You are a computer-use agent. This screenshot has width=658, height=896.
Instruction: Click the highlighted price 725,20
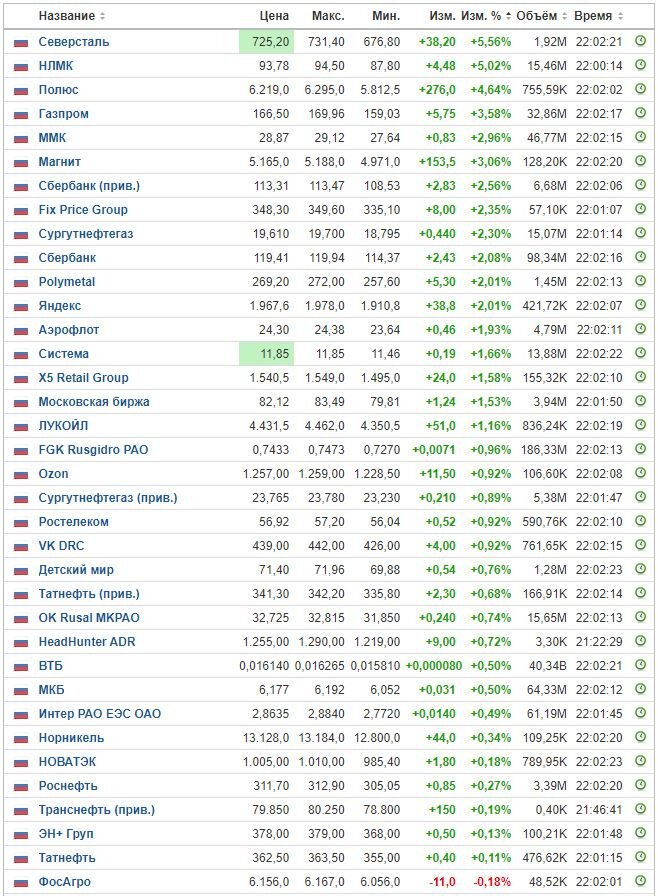pyautogui.click(x=266, y=42)
